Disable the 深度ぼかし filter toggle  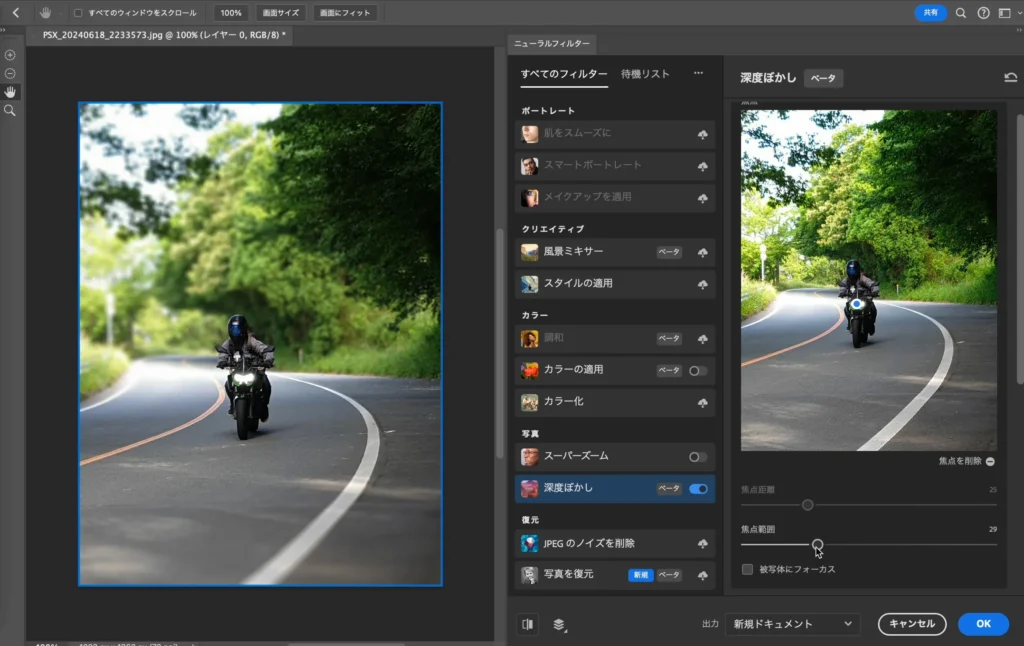(x=698, y=489)
